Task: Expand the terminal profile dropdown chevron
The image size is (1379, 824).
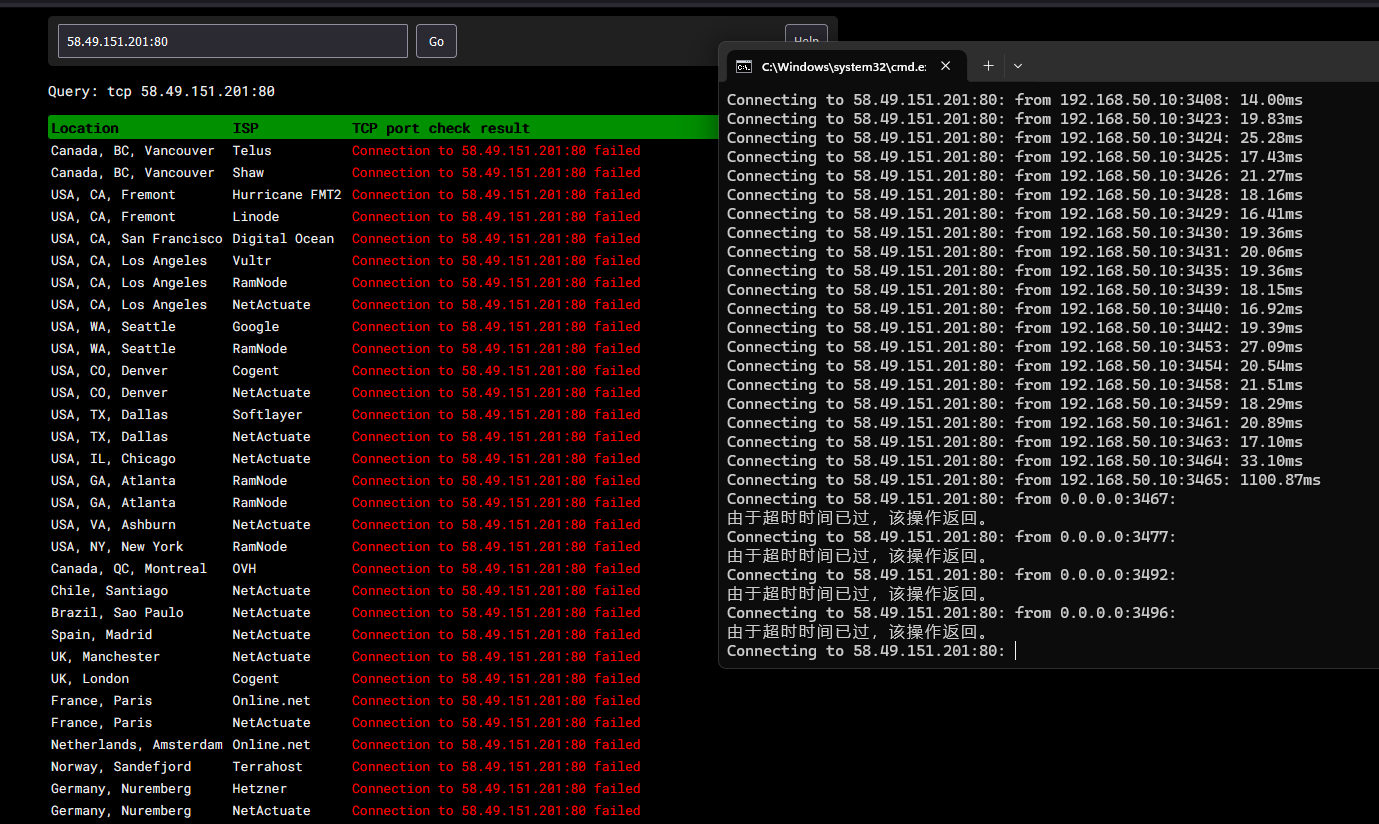Action: tap(1018, 66)
